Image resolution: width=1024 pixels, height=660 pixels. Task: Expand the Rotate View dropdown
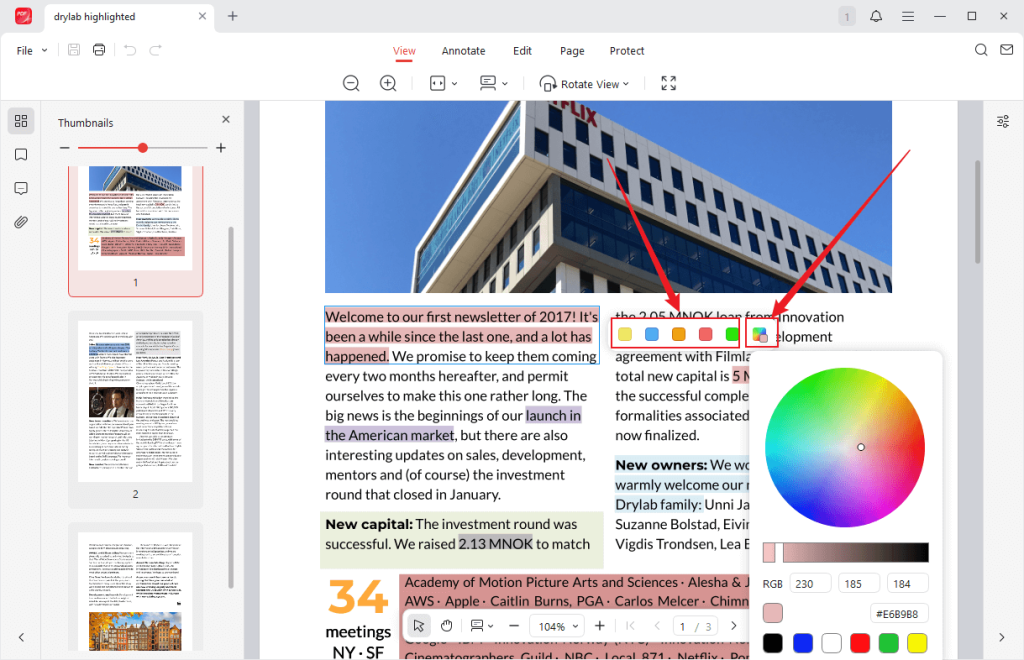585,83
